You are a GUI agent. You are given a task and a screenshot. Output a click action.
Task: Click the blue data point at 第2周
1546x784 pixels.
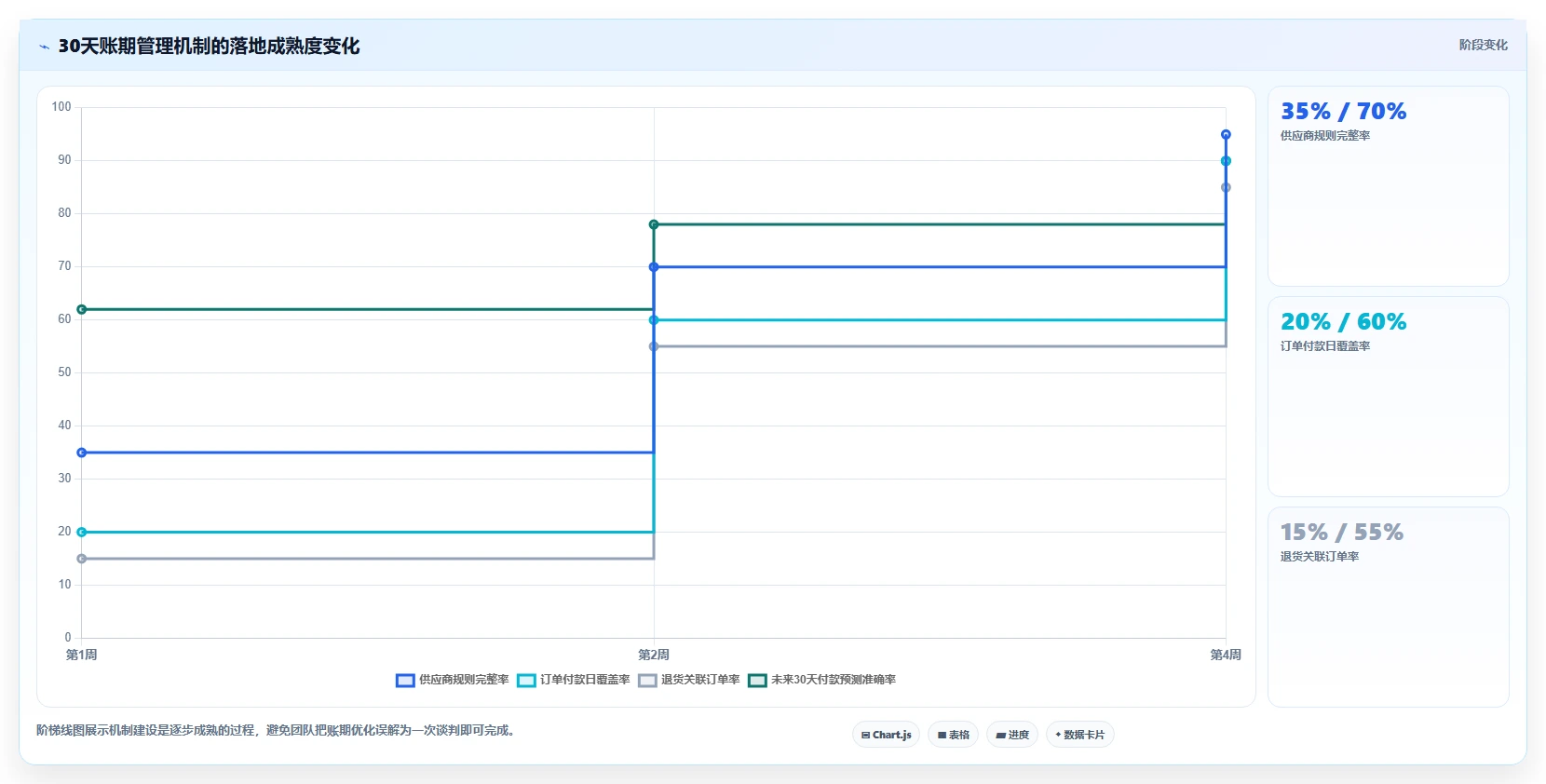pos(654,267)
